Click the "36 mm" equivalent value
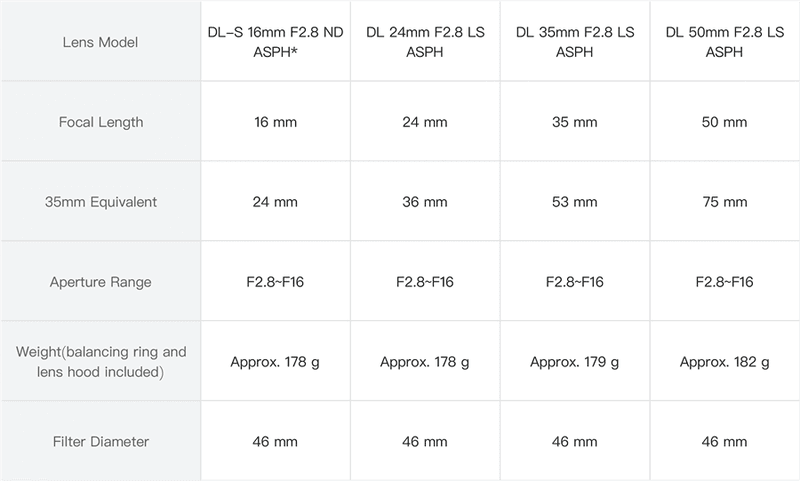This screenshot has height=481, width=800. point(425,202)
